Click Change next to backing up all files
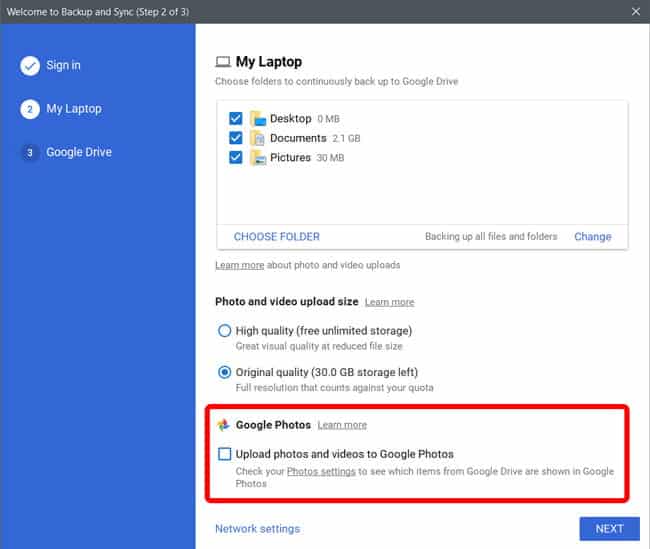 (x=592, y=237)
